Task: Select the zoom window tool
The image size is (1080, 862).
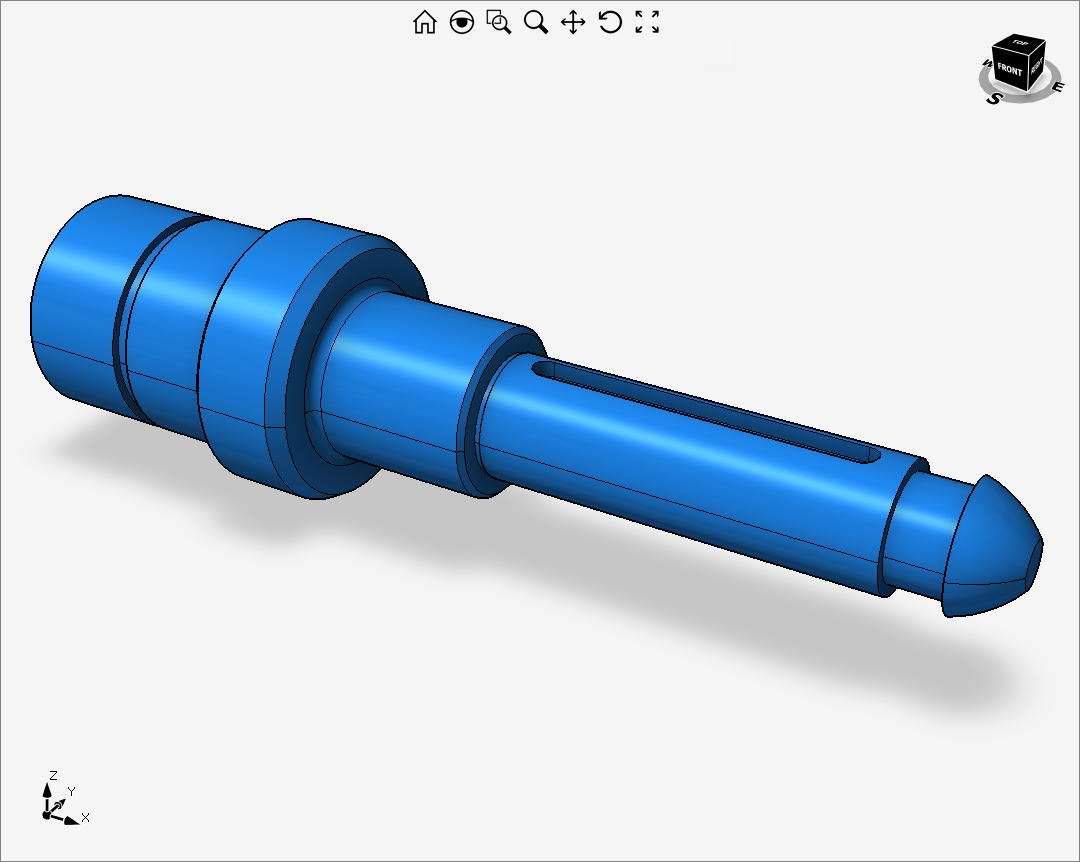Action: tap(499, 22)
